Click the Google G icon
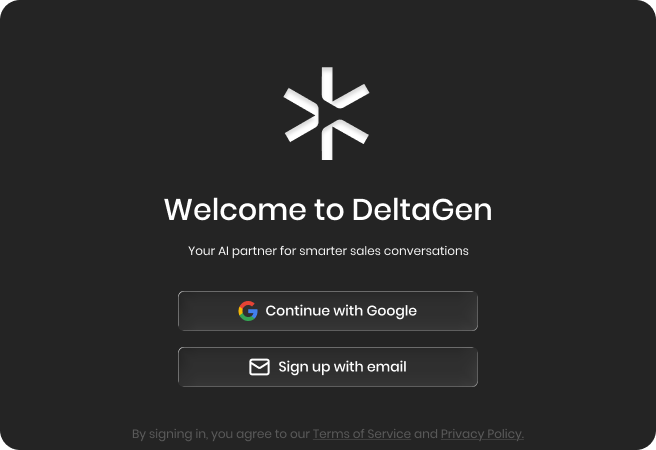This screenshot has width=656, height=450. pos(248,311)
